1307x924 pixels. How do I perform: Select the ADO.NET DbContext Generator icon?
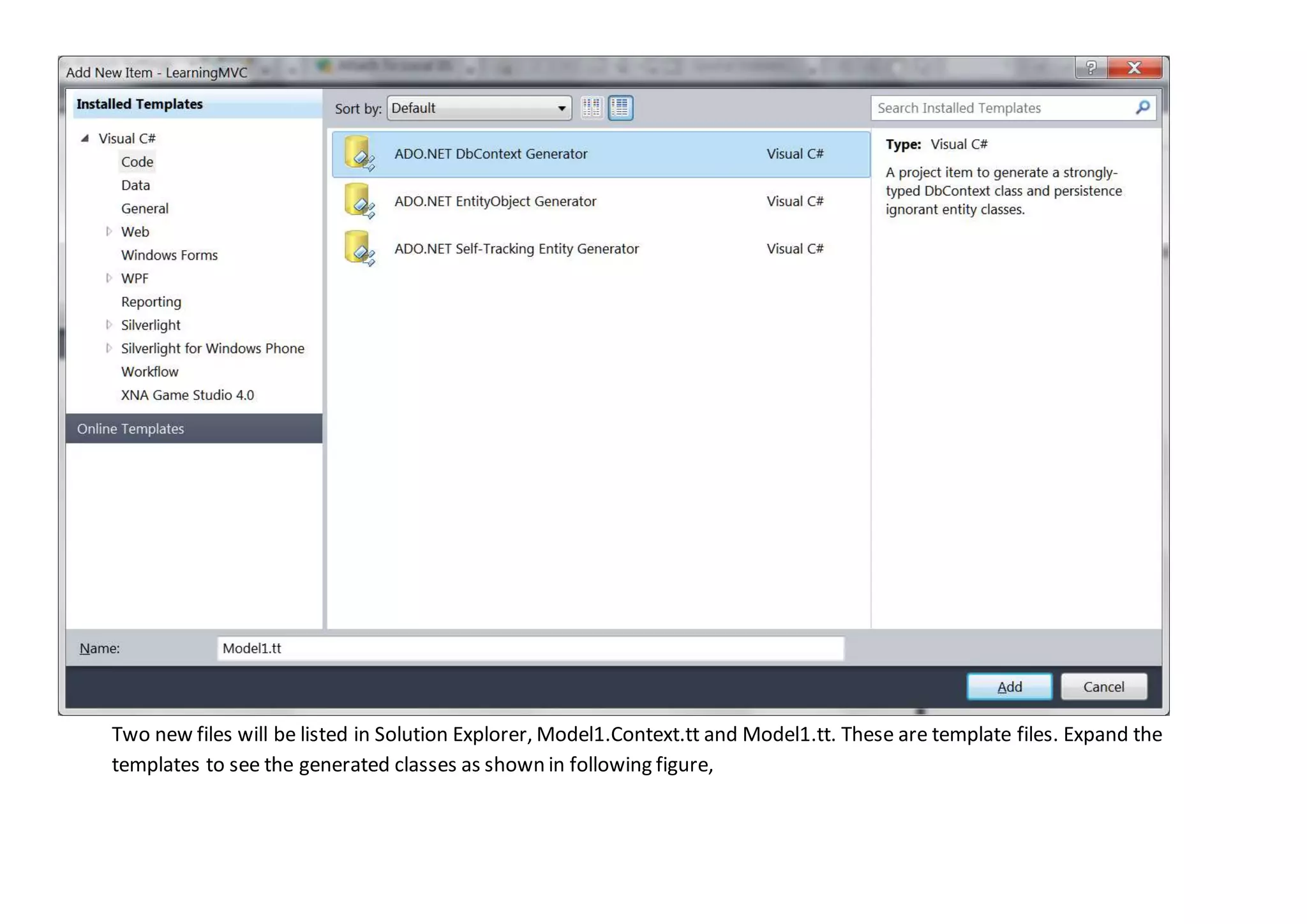tap(359, 154)
